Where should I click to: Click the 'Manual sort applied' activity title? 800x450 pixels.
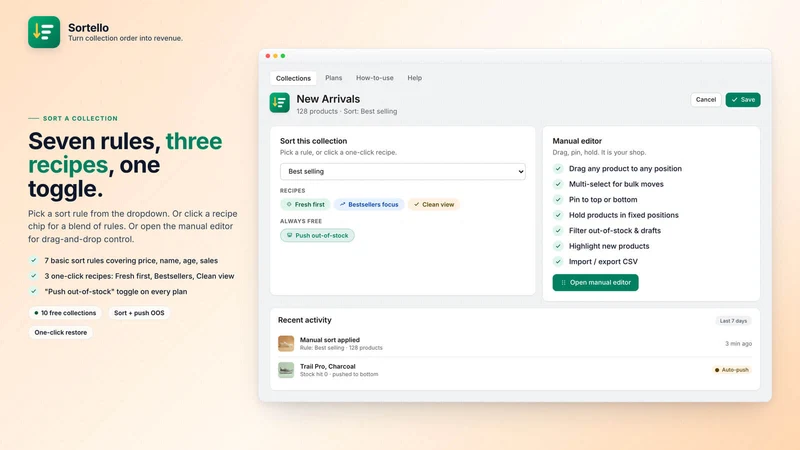point(330,340)
